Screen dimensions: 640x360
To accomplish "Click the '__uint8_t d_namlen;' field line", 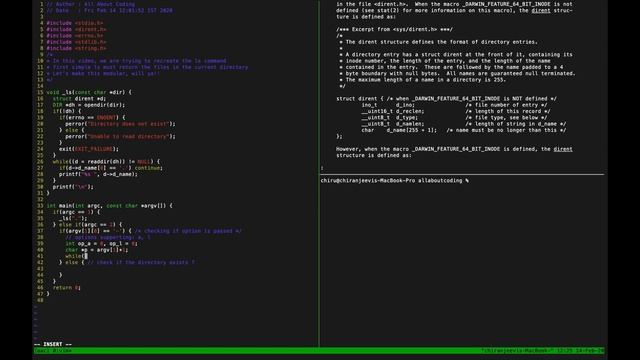I will 464,124.
